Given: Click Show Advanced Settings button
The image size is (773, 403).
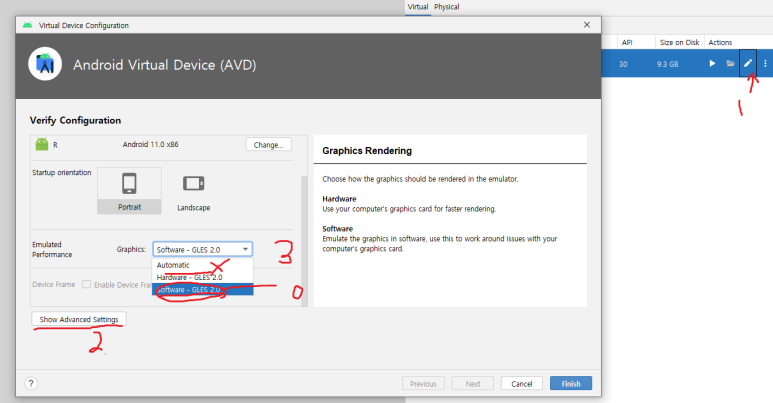Looking at the screenshot, I should click(79, 319).
